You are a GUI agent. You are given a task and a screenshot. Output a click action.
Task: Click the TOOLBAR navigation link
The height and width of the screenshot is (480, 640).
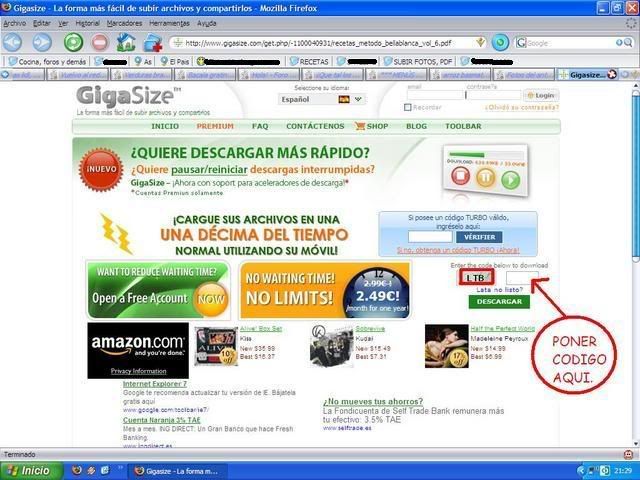pos(463,126)
